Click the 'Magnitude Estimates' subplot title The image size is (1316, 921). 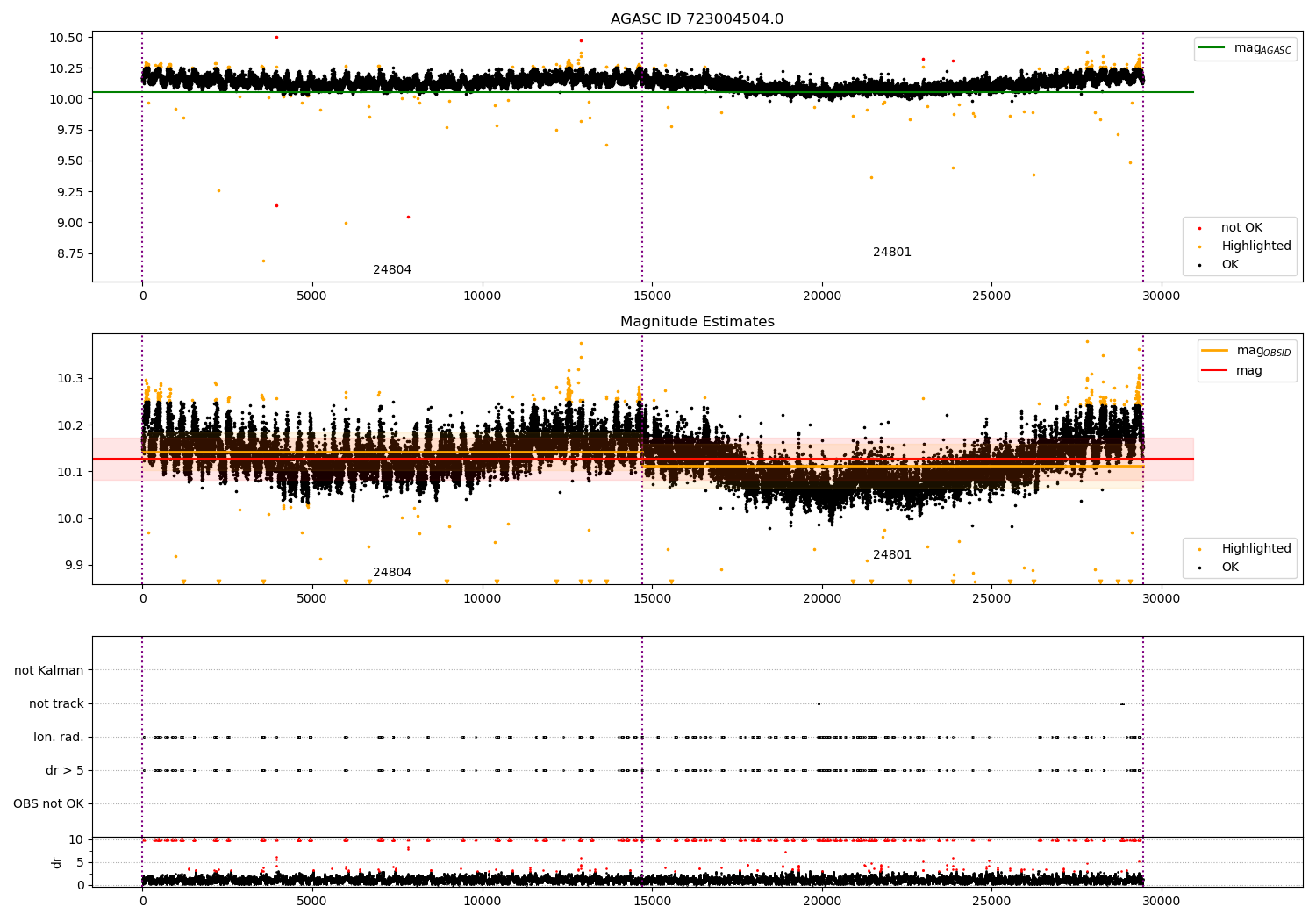click(x=697, y=322)
